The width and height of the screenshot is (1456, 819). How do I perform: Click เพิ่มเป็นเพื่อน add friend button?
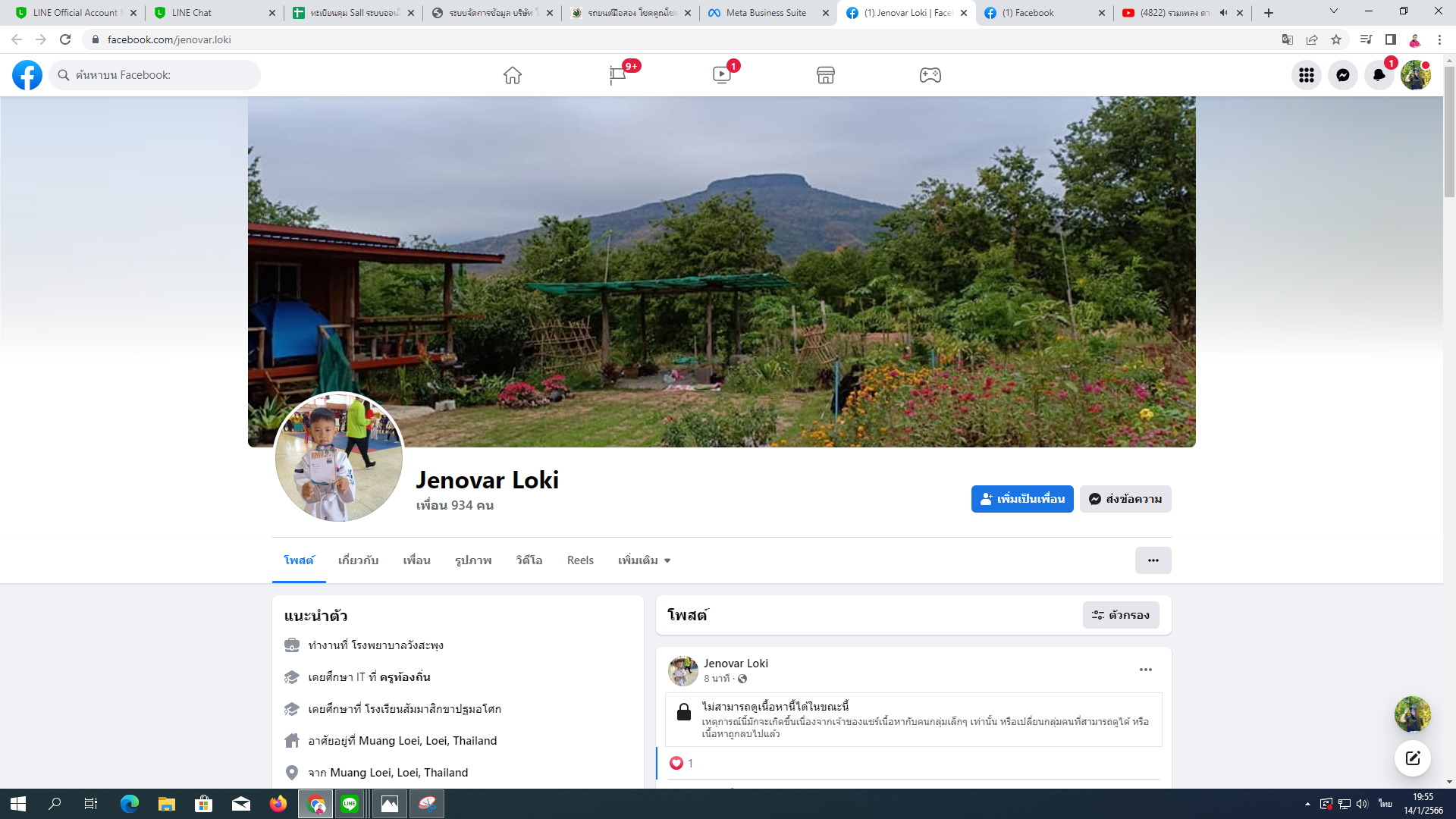(1021, 499)
